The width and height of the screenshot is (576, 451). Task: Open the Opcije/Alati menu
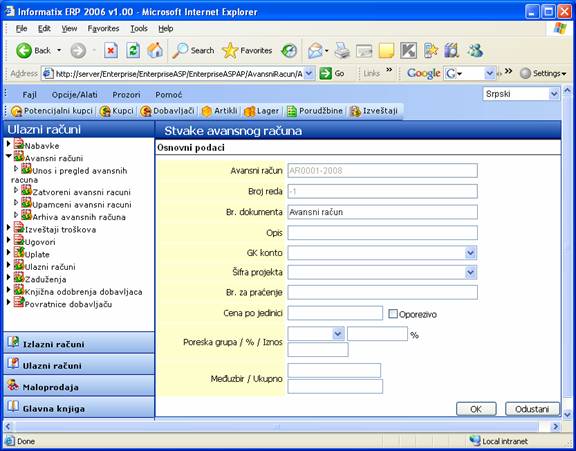[75, 95]
